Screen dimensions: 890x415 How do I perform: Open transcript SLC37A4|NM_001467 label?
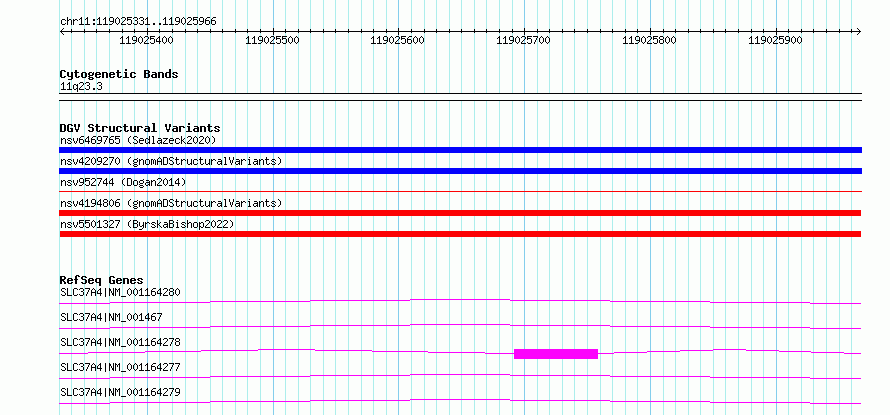(x=111, y=317)
